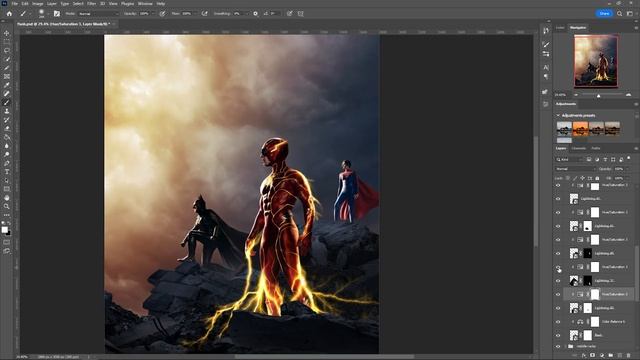Click Navigator zoom out small mountain
Viewport: 640px width, 360px height.
(576, 95)
